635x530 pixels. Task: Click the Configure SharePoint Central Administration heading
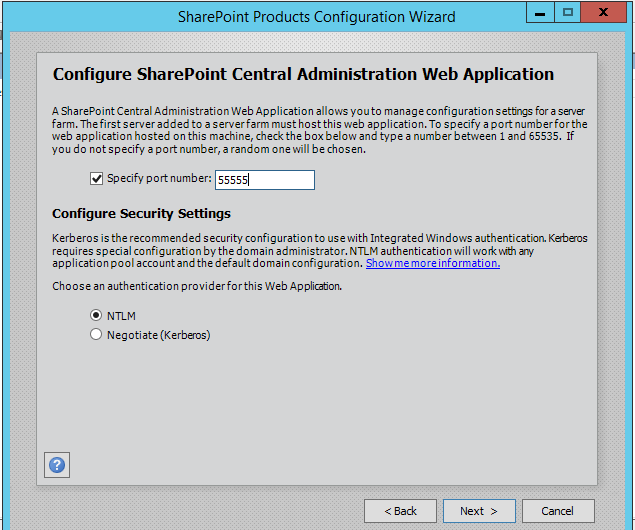pyautogui.click(x=303, y=74)
